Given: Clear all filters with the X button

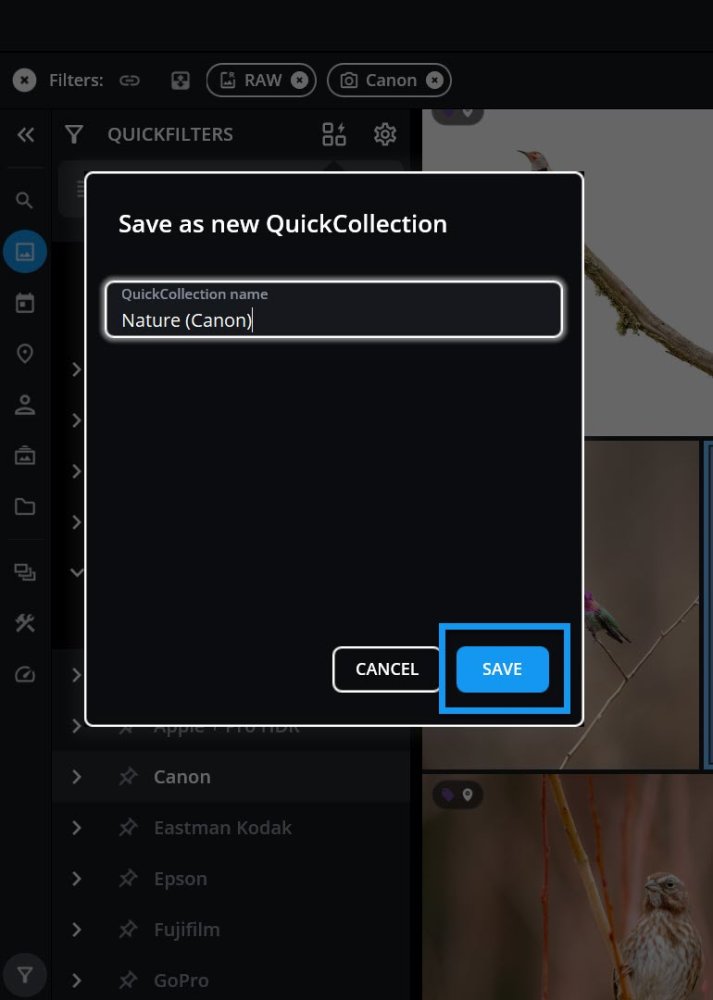Looking at the screenshot, I should (24, 80).
